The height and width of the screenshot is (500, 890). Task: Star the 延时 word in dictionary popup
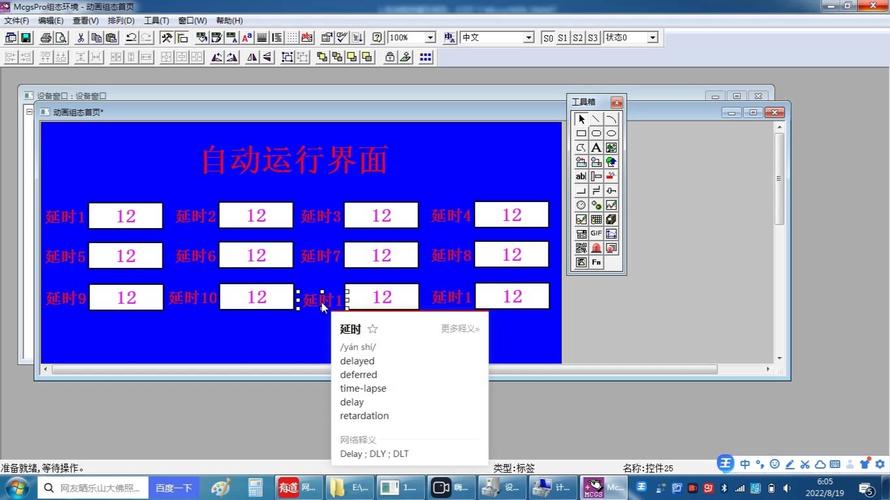coord(373,329)
